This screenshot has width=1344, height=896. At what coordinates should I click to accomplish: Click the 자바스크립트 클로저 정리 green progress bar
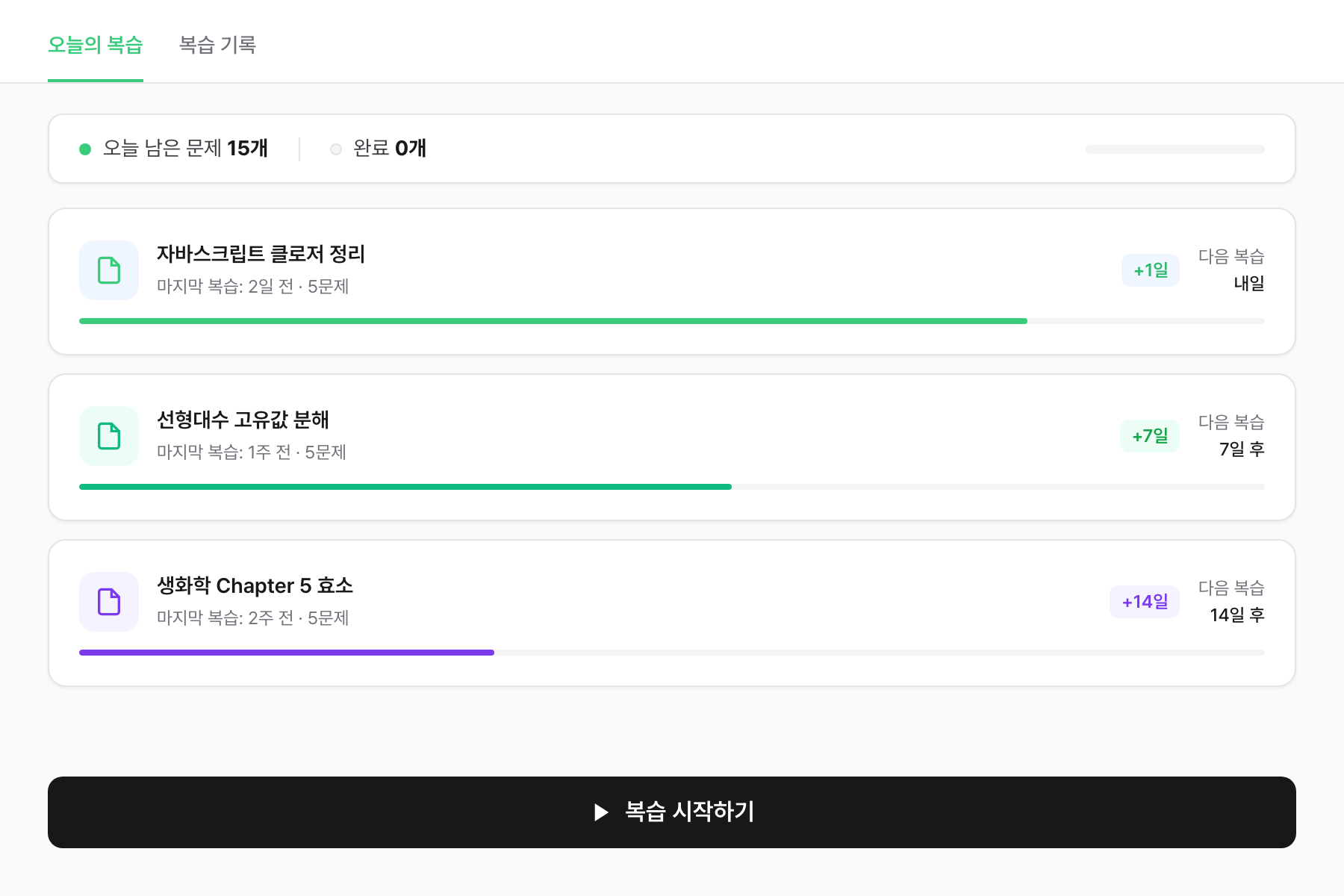point(553,321)
